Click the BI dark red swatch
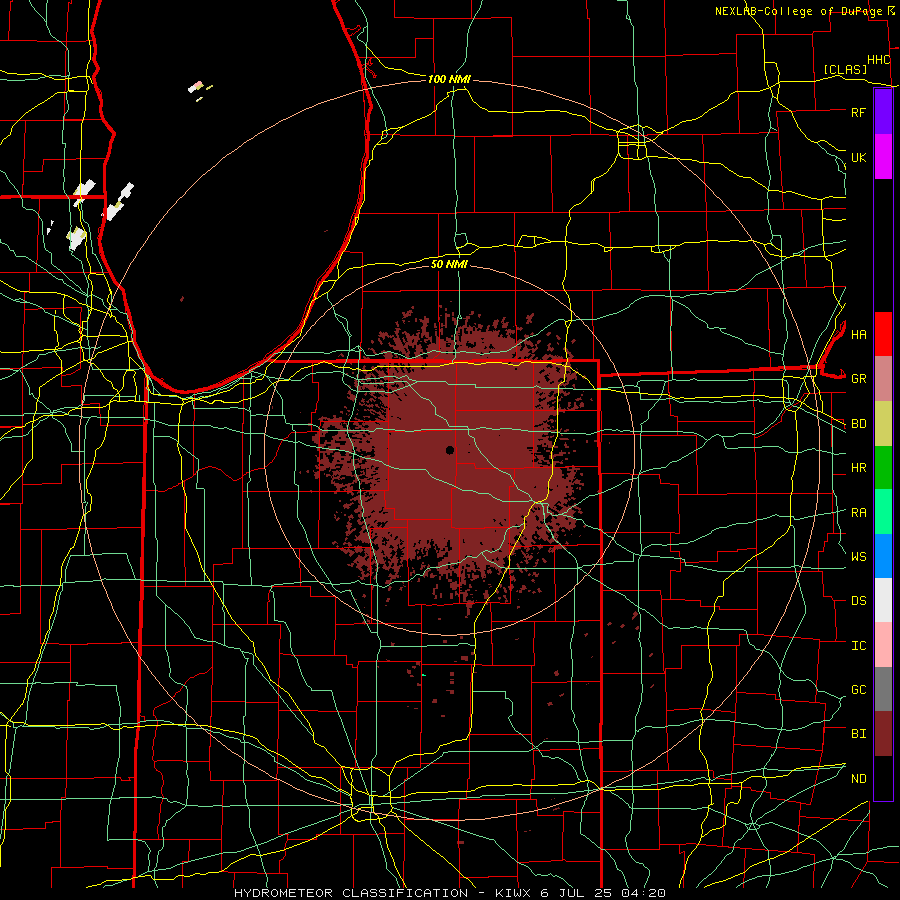This screenshot has width=900, height=900. click(883, 734)
